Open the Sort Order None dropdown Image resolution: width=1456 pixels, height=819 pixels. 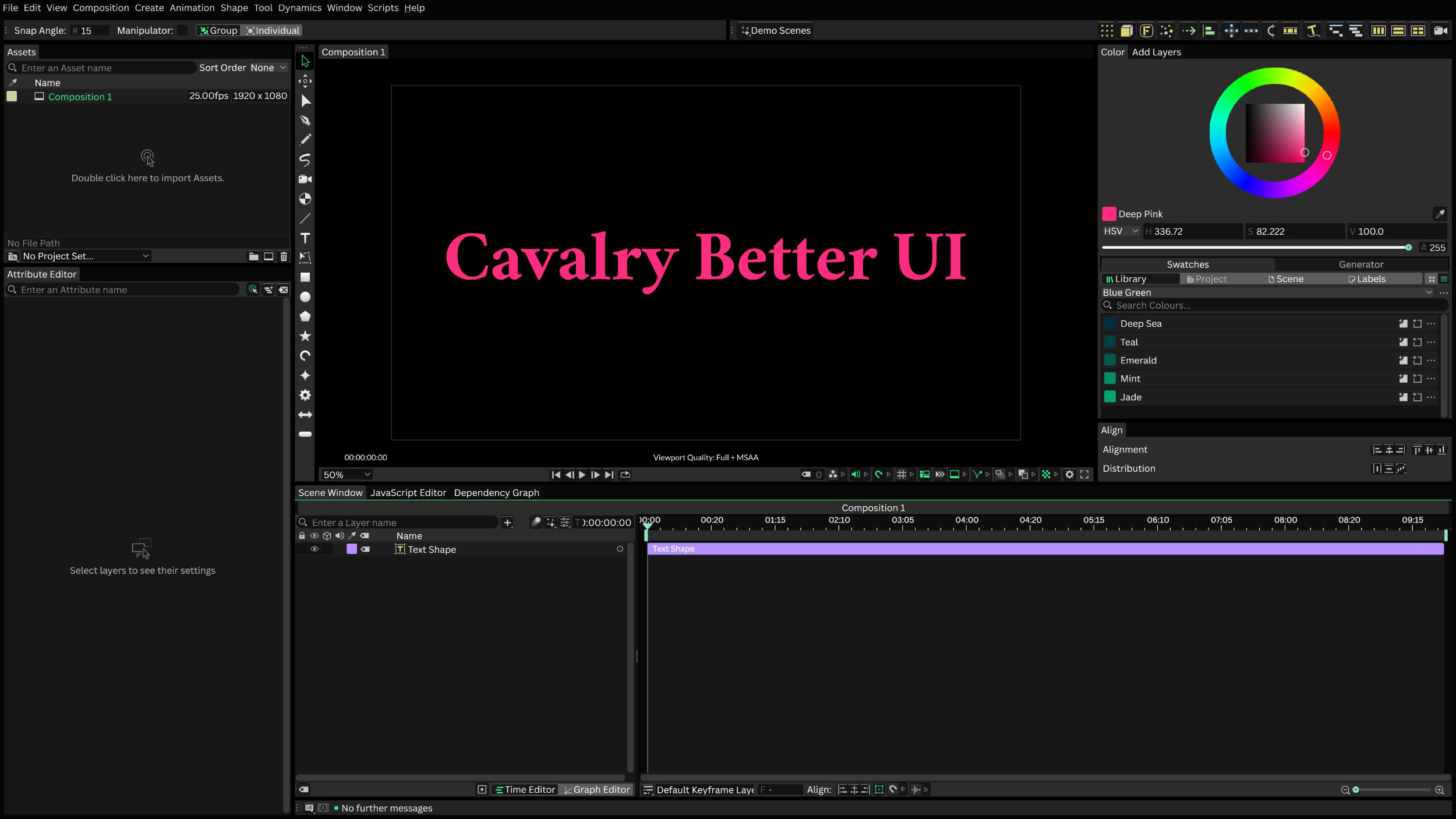click(x=268, y=68)
